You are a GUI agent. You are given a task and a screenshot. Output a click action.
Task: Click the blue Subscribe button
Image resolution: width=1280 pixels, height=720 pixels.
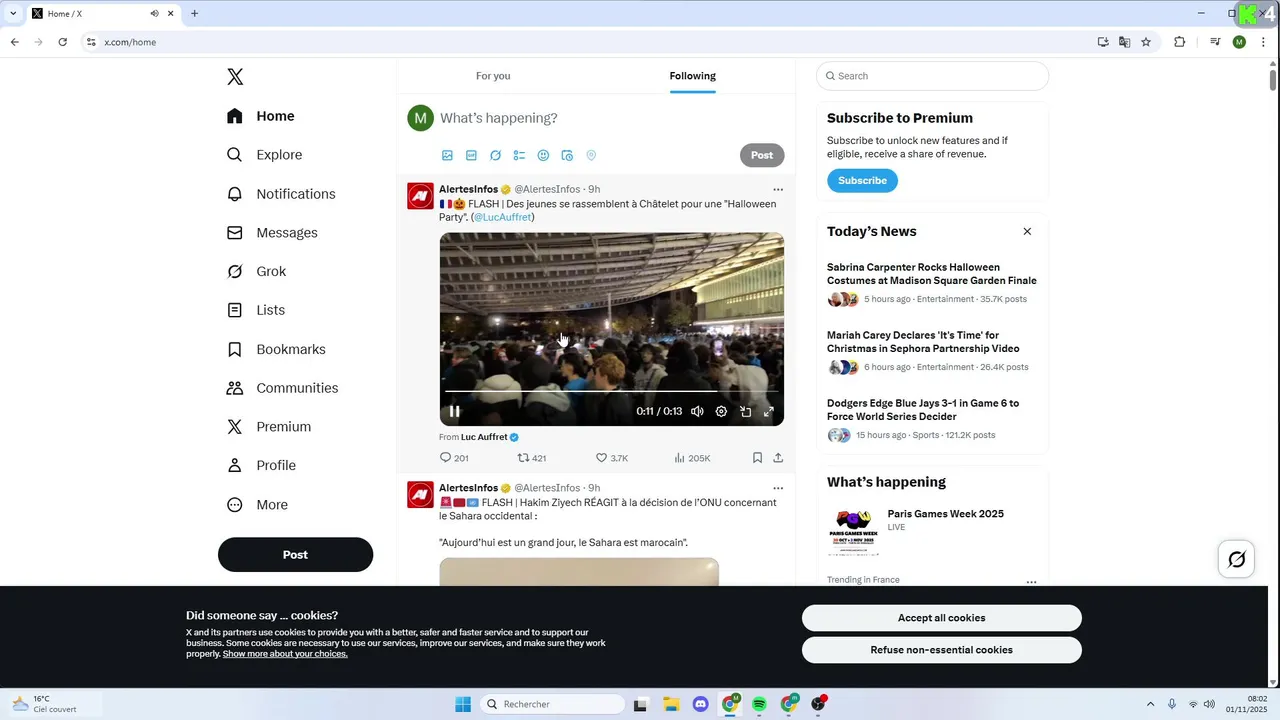click(862, 181)
